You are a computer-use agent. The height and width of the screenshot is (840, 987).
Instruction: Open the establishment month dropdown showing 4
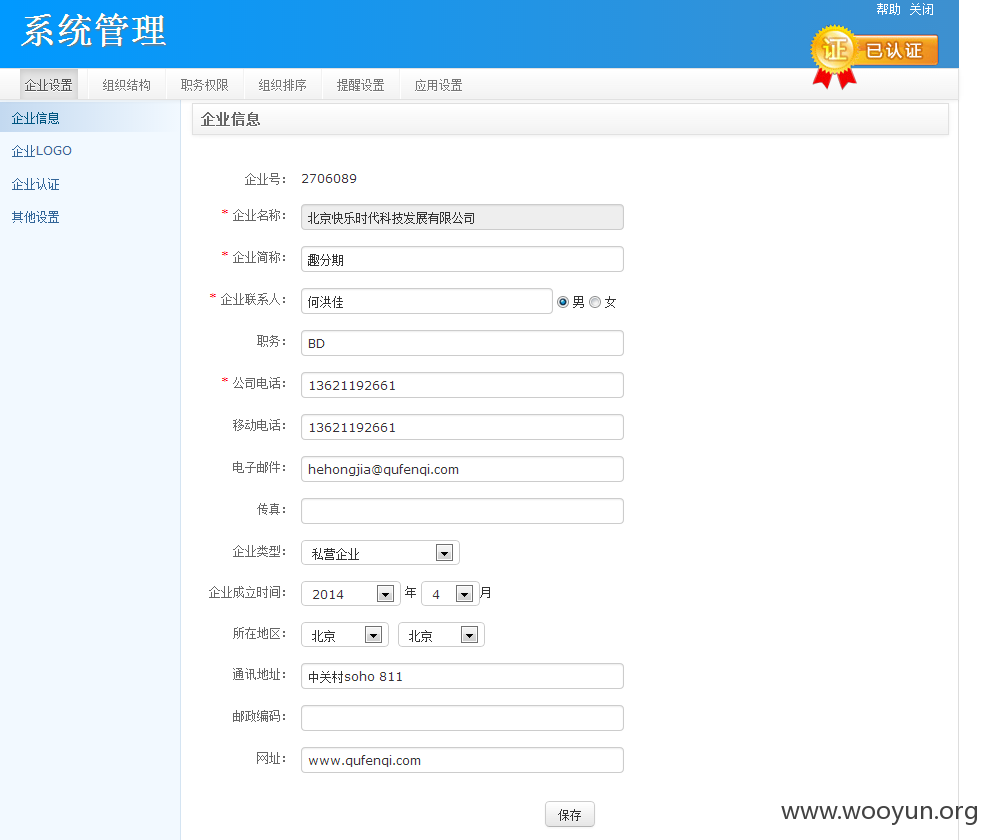pyautogui.click(x=450, y=594)
